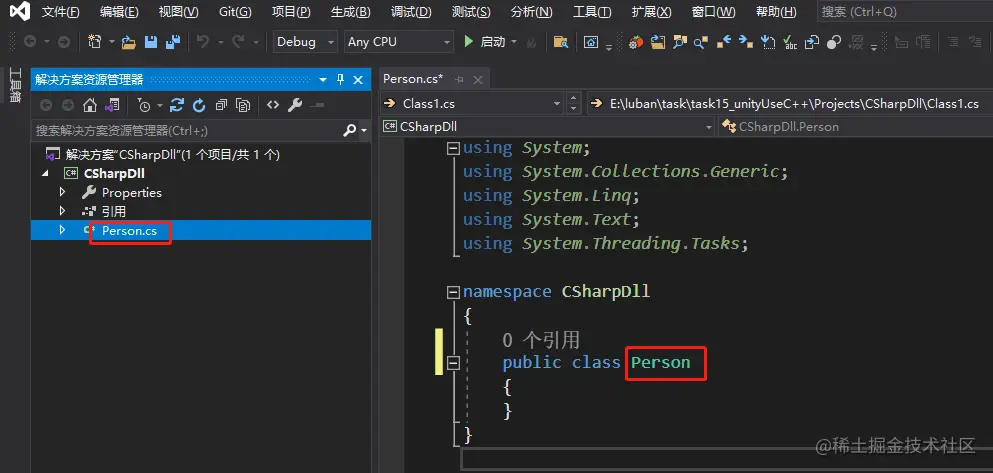
Task: Open the 项目(P) menu
Action: [x=291, y=12]
